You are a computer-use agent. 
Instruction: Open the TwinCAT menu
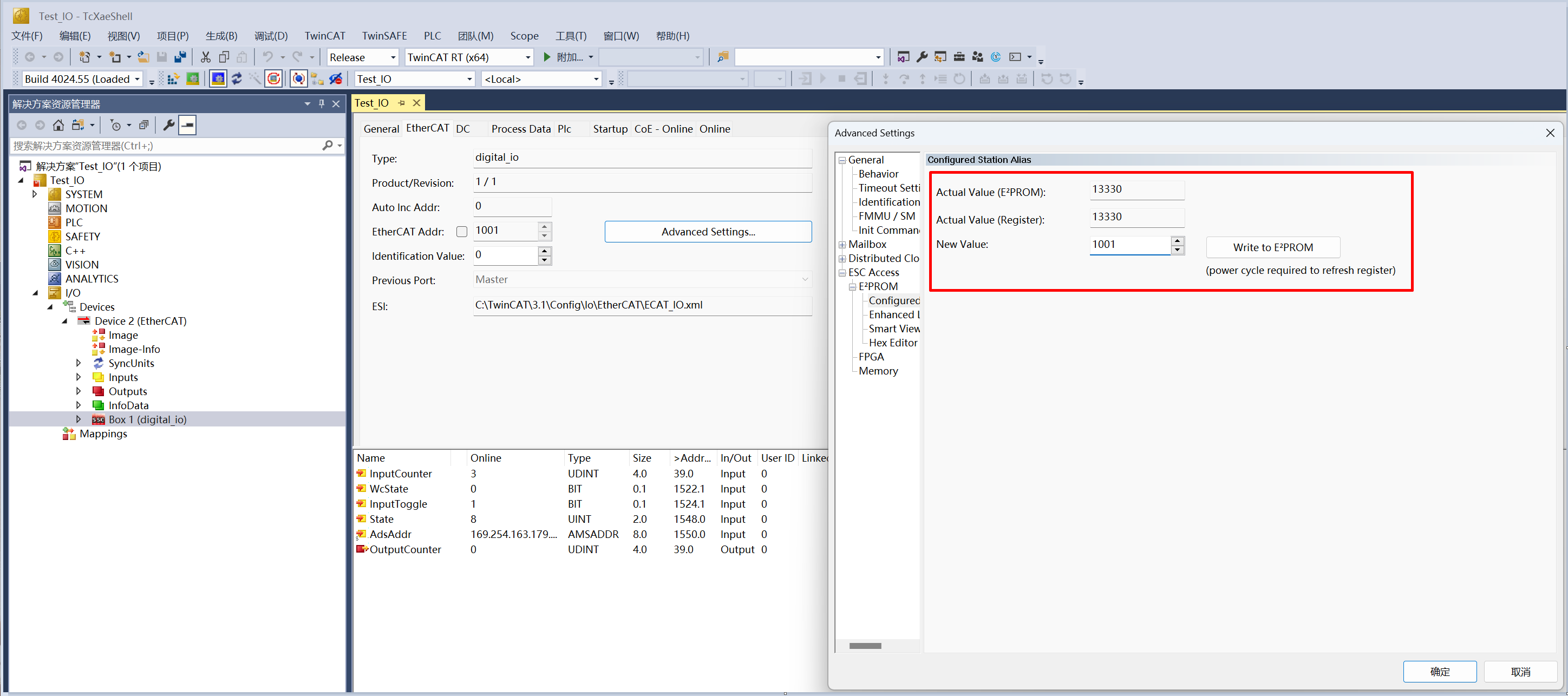pos(324,36)
